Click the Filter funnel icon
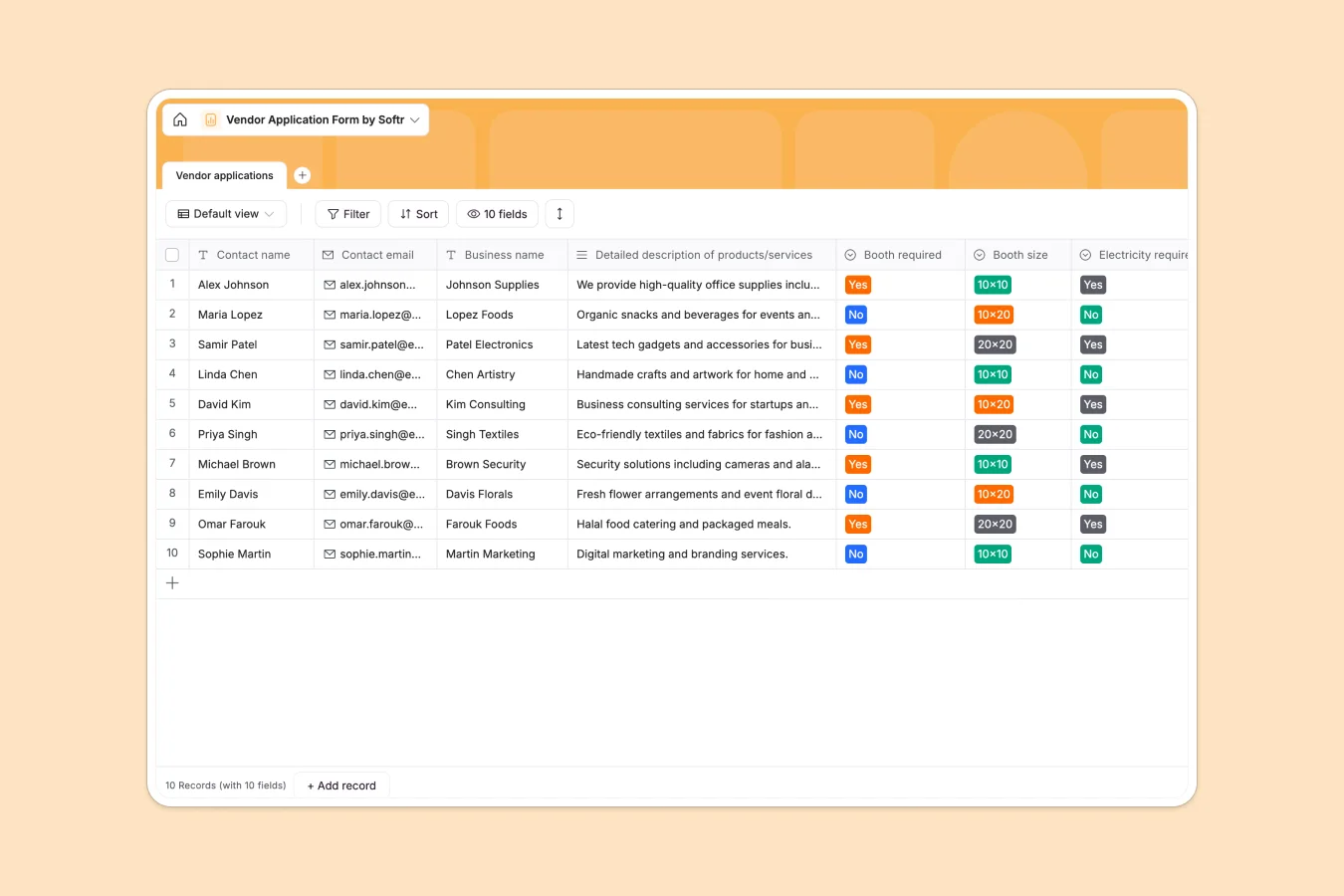The width and height of the screenshot is (1344, 896). tap(332, 213)
